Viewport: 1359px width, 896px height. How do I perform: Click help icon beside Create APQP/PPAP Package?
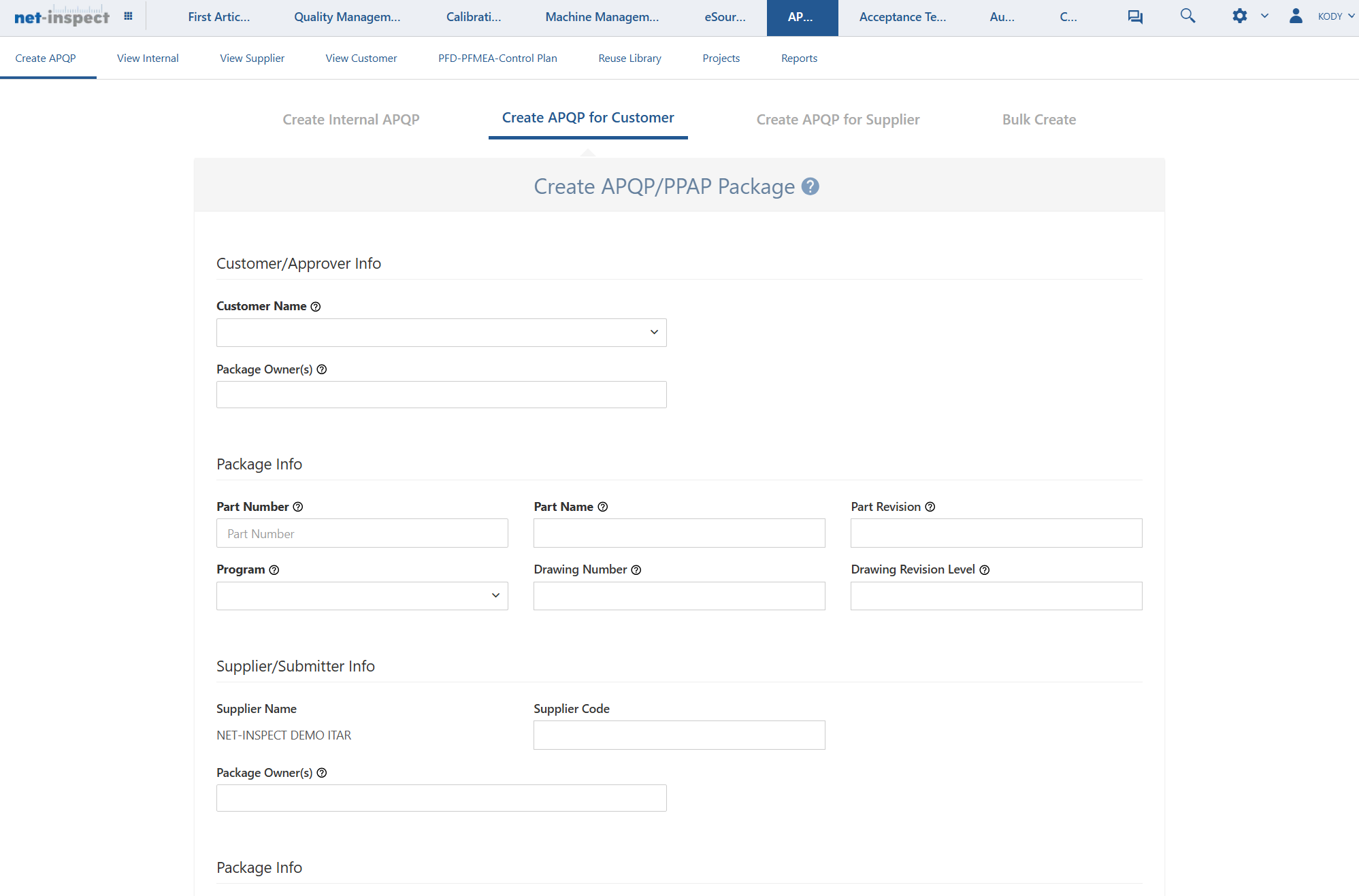pyautogui.click(x=810, y=186)
